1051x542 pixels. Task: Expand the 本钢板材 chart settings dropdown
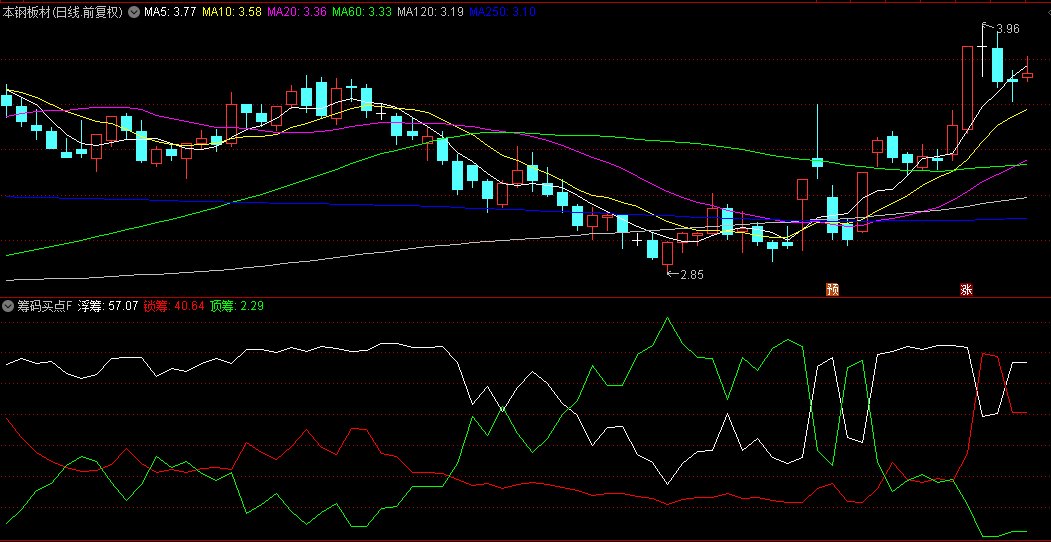point(134,11)
